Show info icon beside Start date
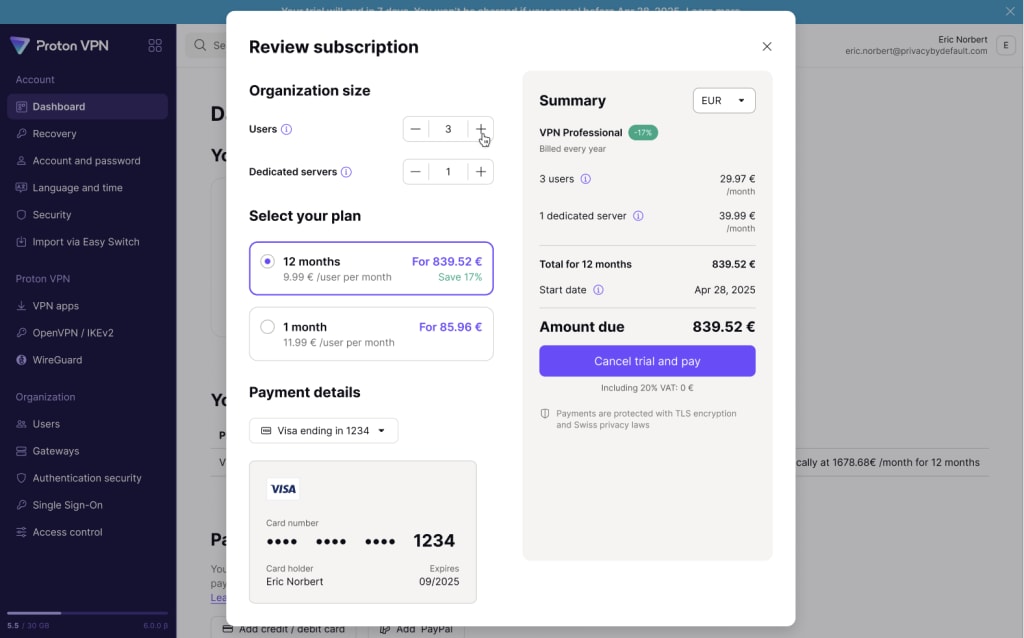This screenshot has width=1024, height=638. point(598,290)
